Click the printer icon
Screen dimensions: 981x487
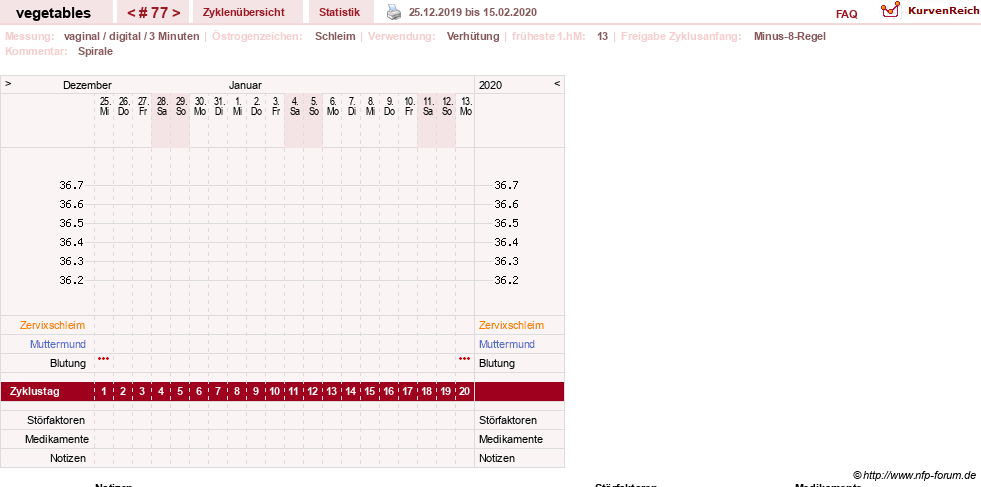[393, 12]
